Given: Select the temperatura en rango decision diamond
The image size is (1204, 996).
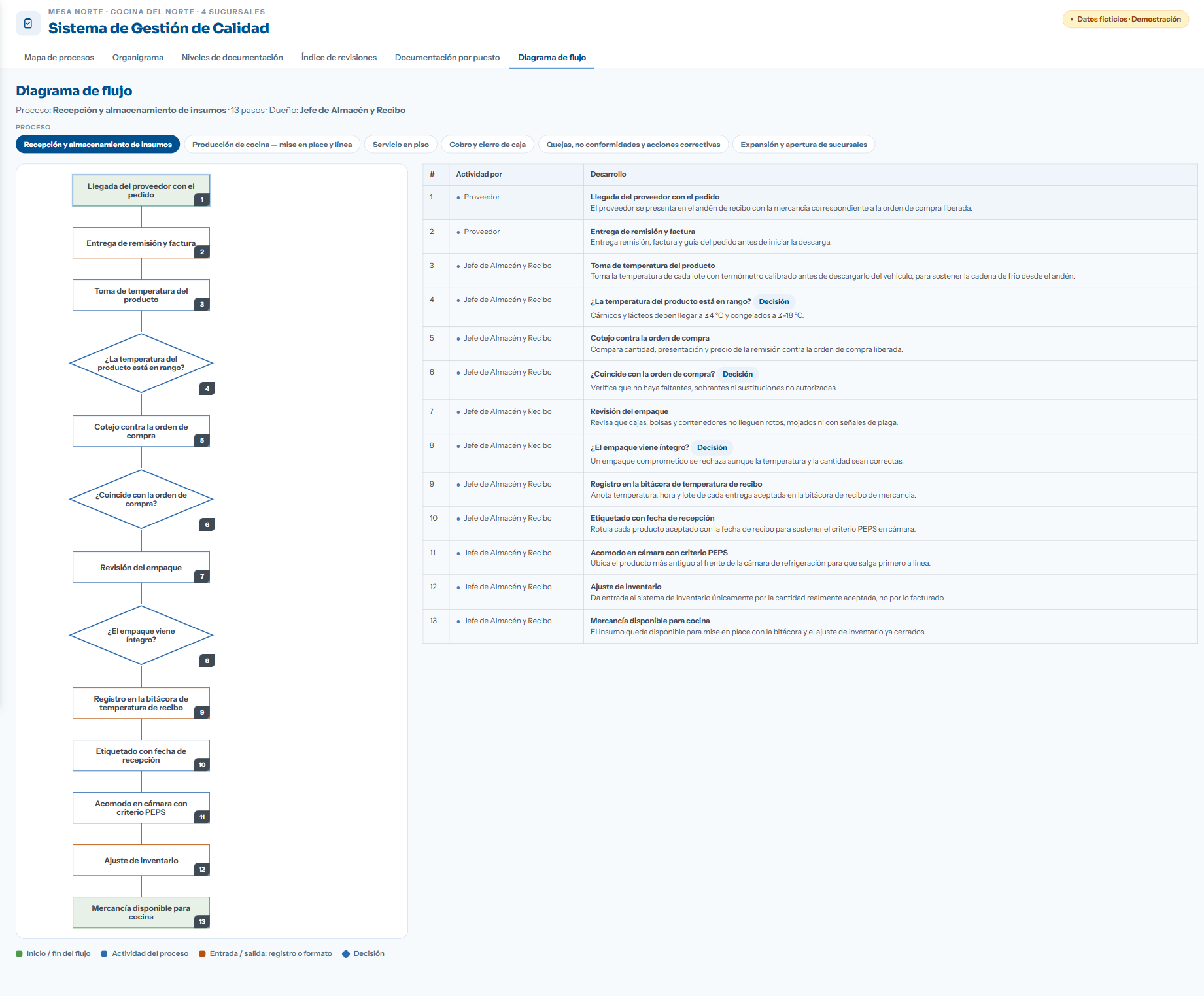Looking at the screenshot, I should [x=141, y=363].
